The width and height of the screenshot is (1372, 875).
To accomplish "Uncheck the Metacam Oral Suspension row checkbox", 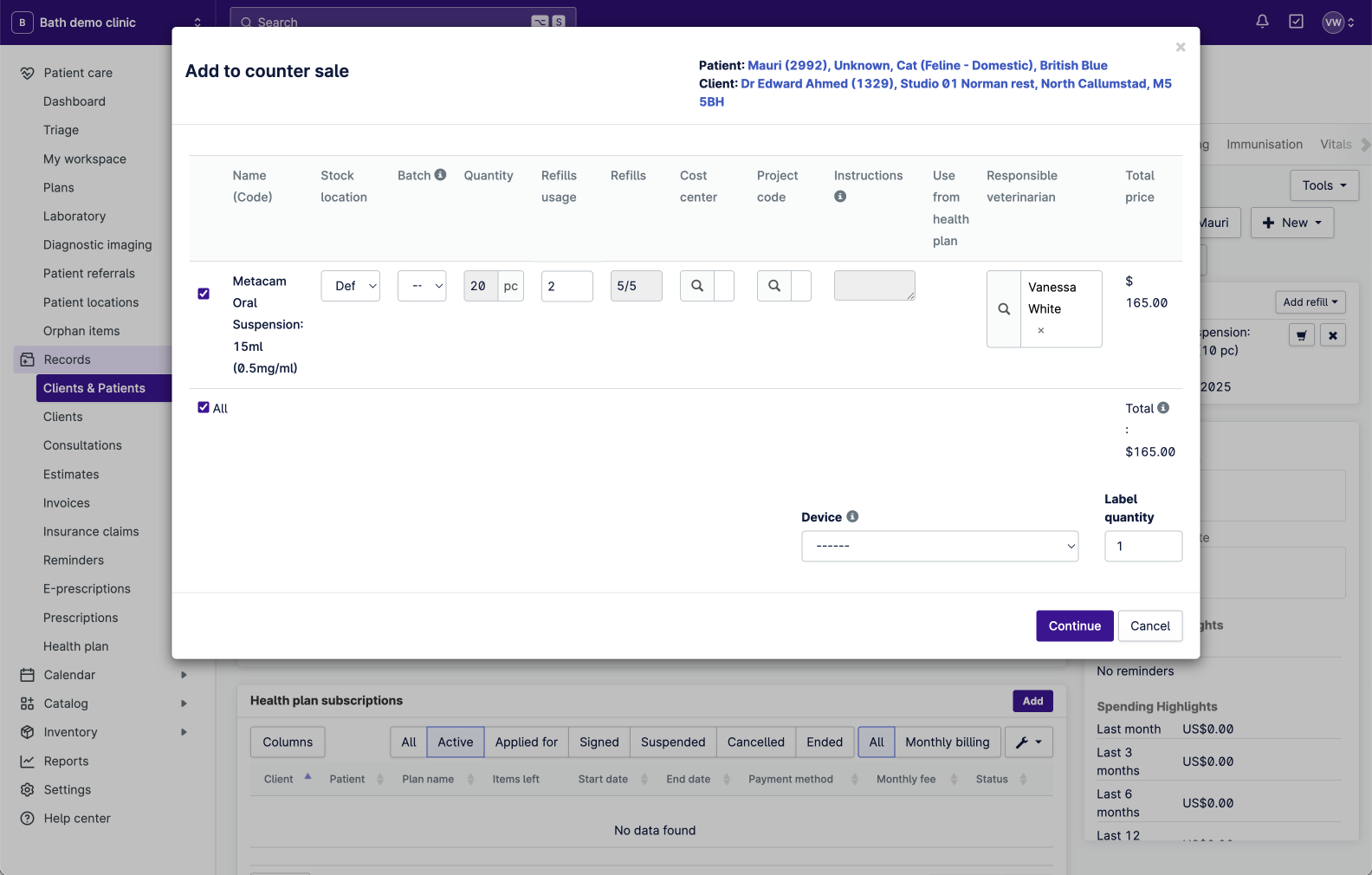I will pyautogui.click(x=204, y=294).
